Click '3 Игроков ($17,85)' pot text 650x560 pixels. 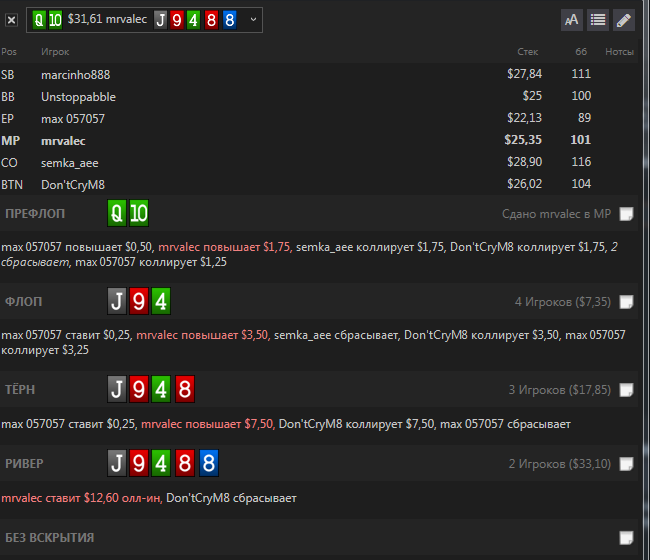pos(560,390)
